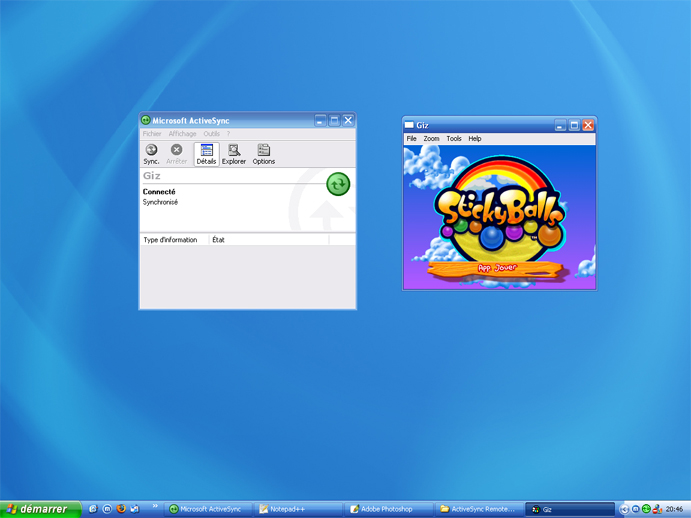This screenshot has width=691, height=518.
Task: Close the Giz window
Action: tap(588, 125)
